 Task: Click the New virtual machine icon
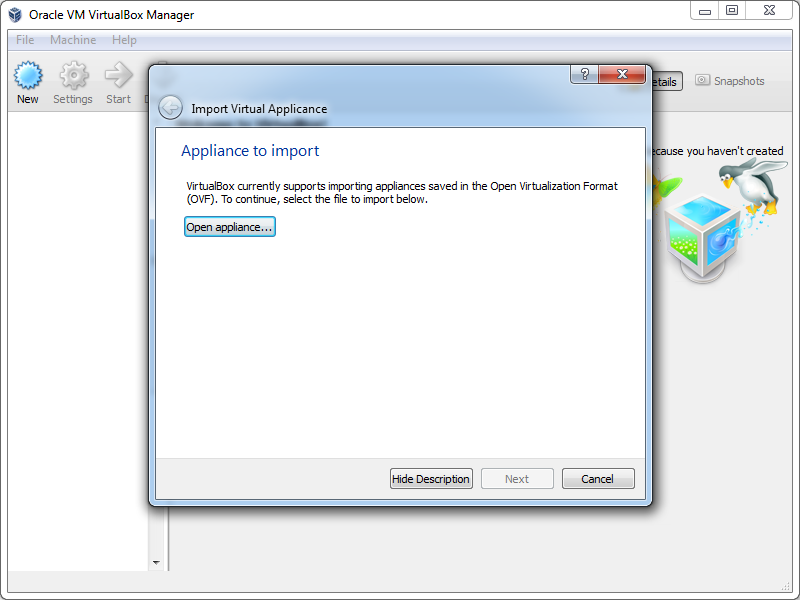(28, 76)
